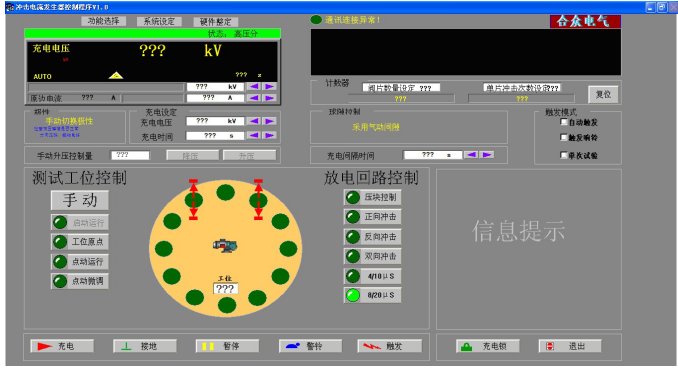
Task: Click the 降压 button
Action: (193, 155)
